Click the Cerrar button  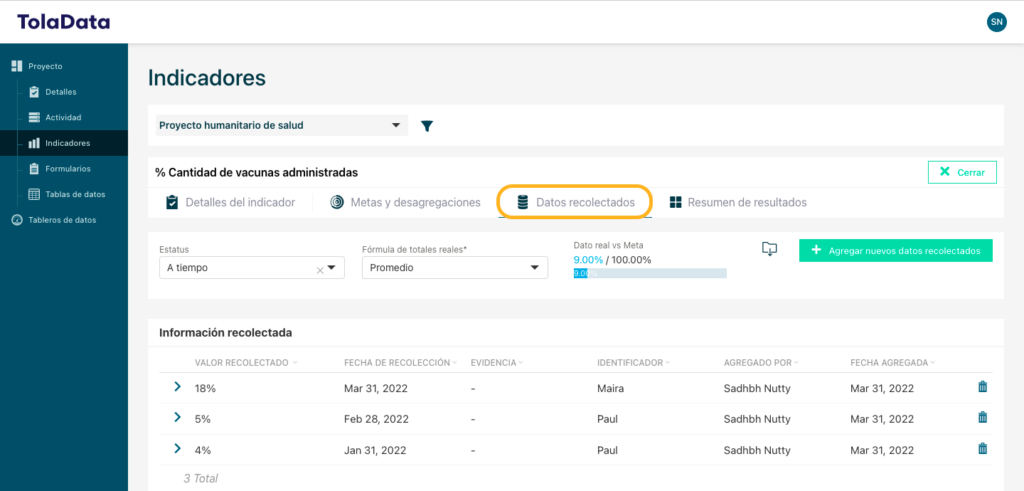click(x=962, y=172)
